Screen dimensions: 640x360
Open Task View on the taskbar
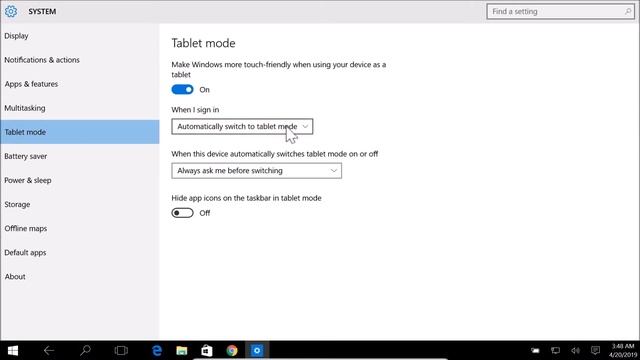(x=121, y=351)
